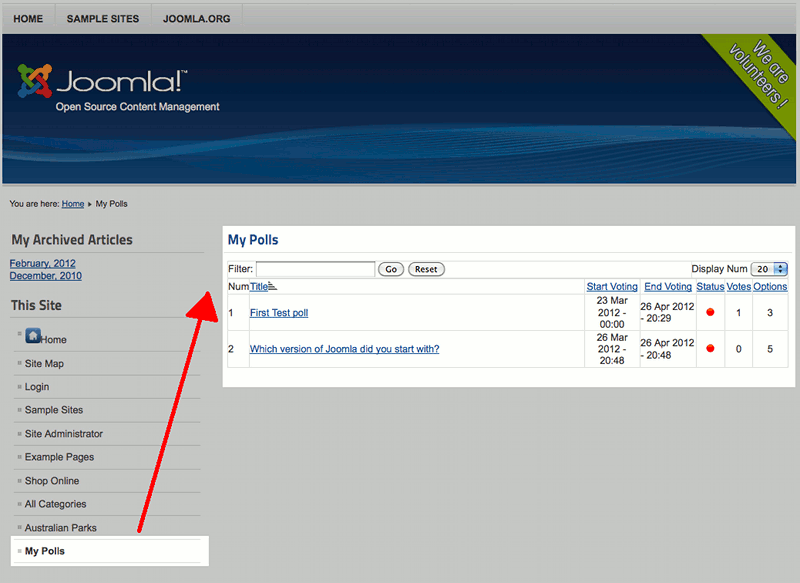Viewport: 800px width, 583px height.
Task: Click the red status dot for First Test poll
Action: point(710,312)
